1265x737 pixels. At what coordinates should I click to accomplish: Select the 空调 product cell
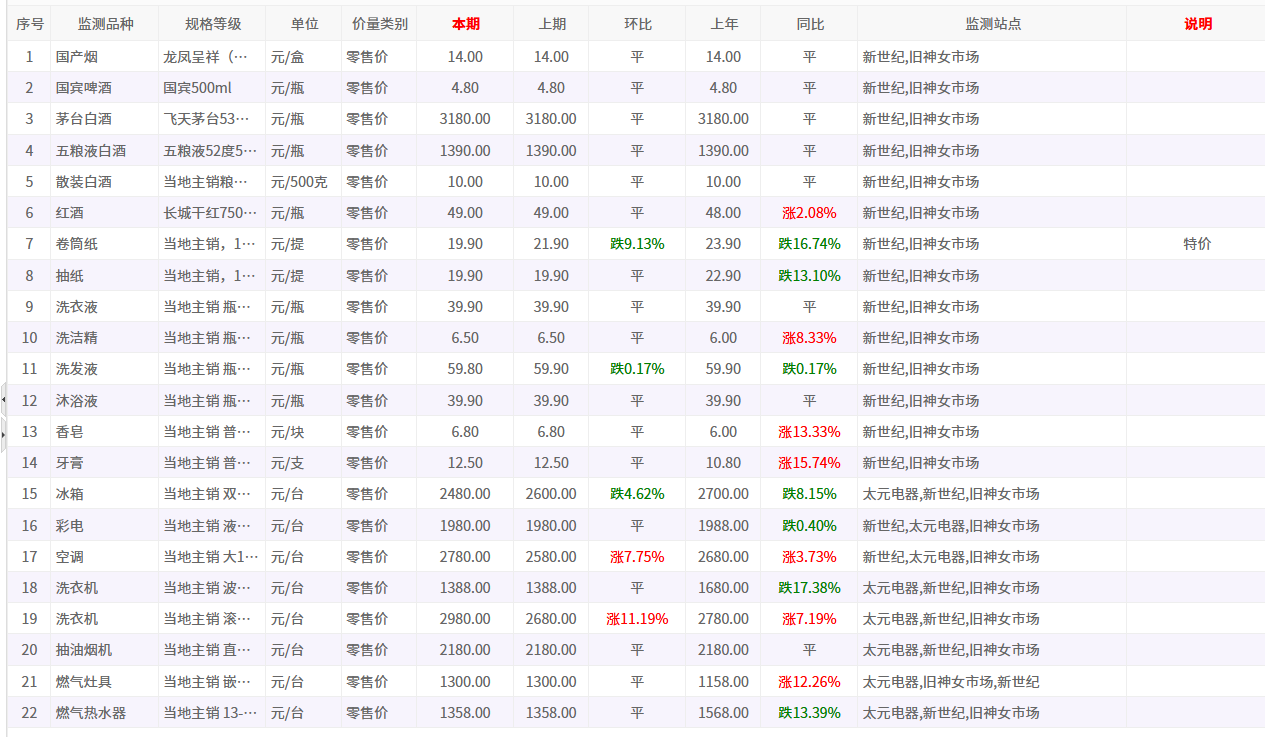coord(104,557)
